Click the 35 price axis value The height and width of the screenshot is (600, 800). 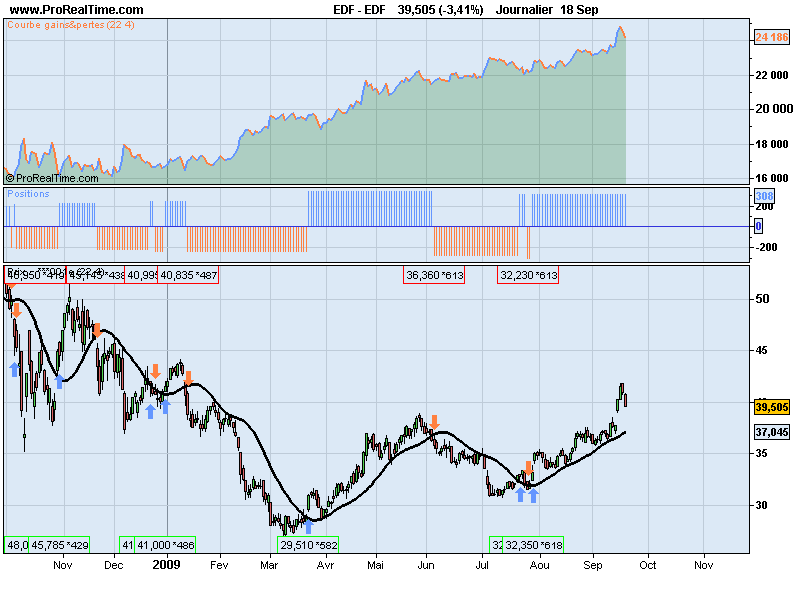[x=761, y=453]
